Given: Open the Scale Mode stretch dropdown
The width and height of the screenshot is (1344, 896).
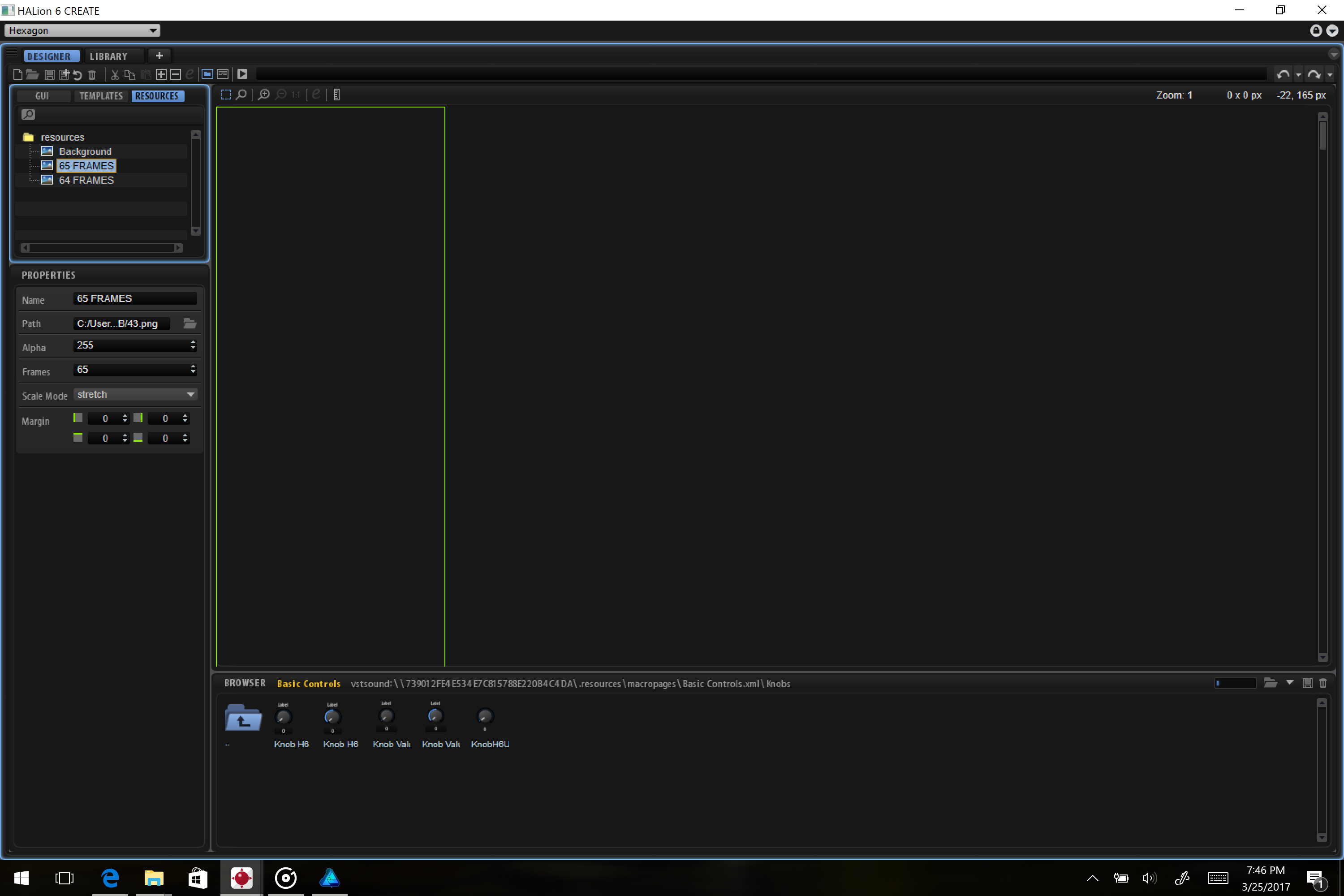Looking at the screenshot, I should (135, 394).
